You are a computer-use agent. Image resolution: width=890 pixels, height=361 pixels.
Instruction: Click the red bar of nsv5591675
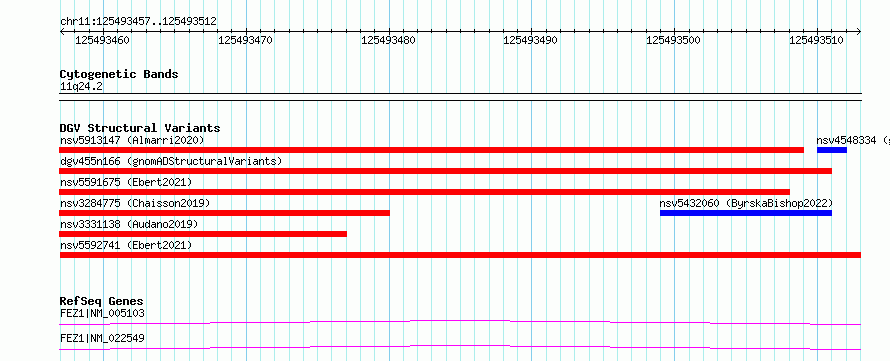425,192
